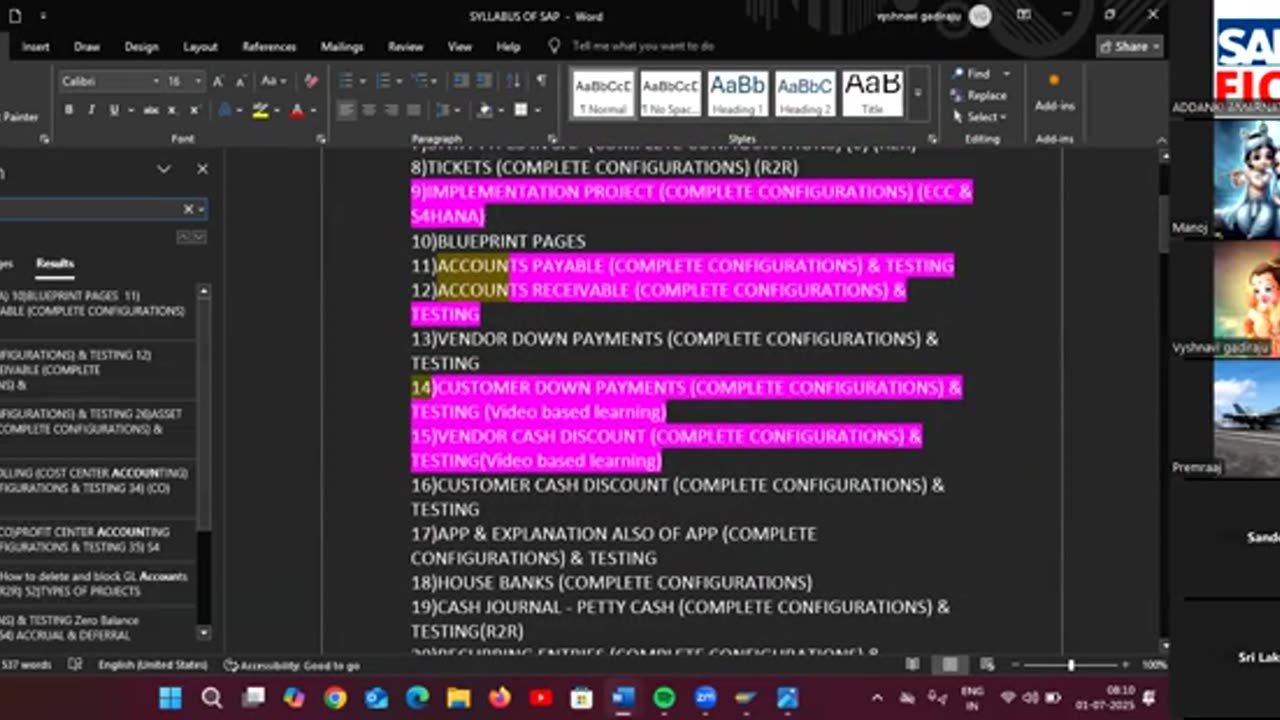Shrink the font size

tap(239, 81)
